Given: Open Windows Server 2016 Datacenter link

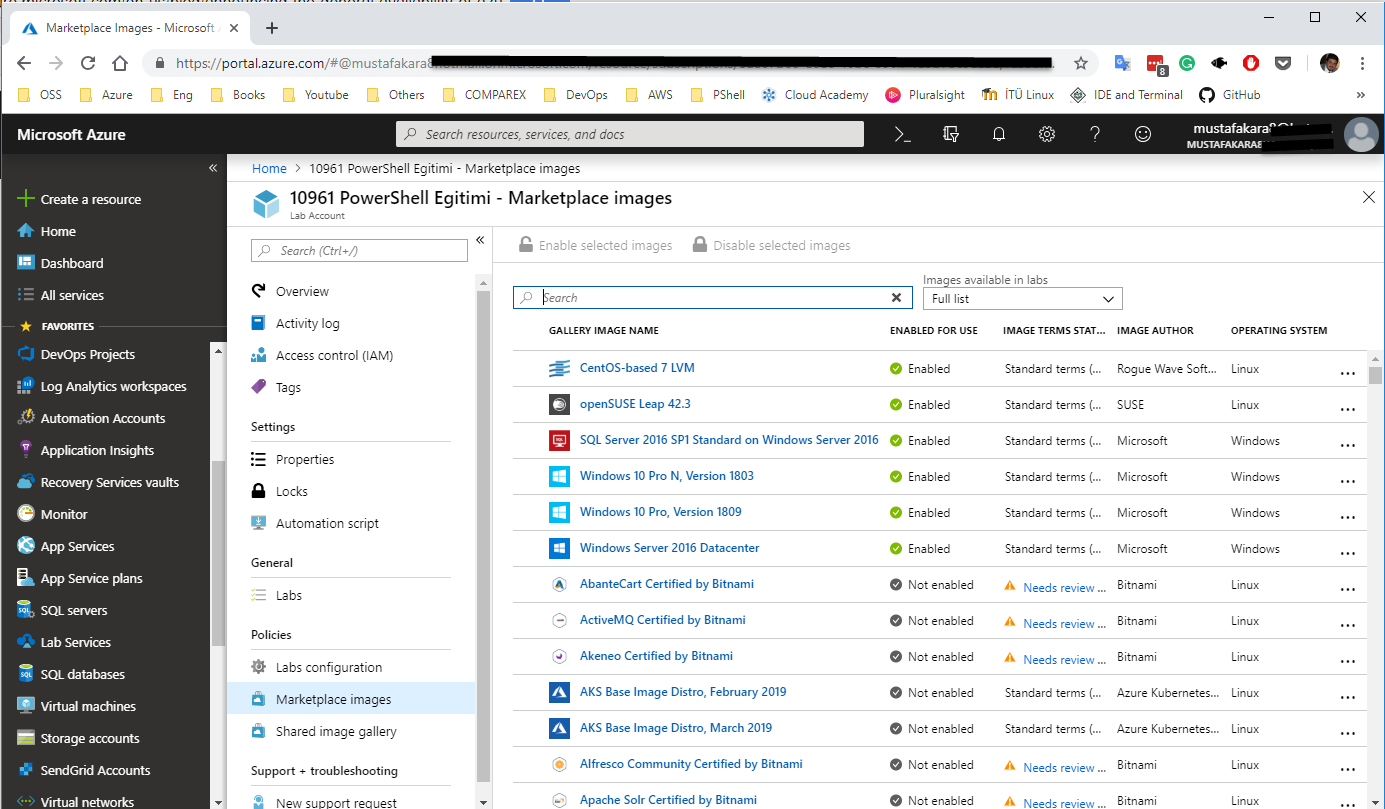Looking at the screenshot, I should (669, 548).
